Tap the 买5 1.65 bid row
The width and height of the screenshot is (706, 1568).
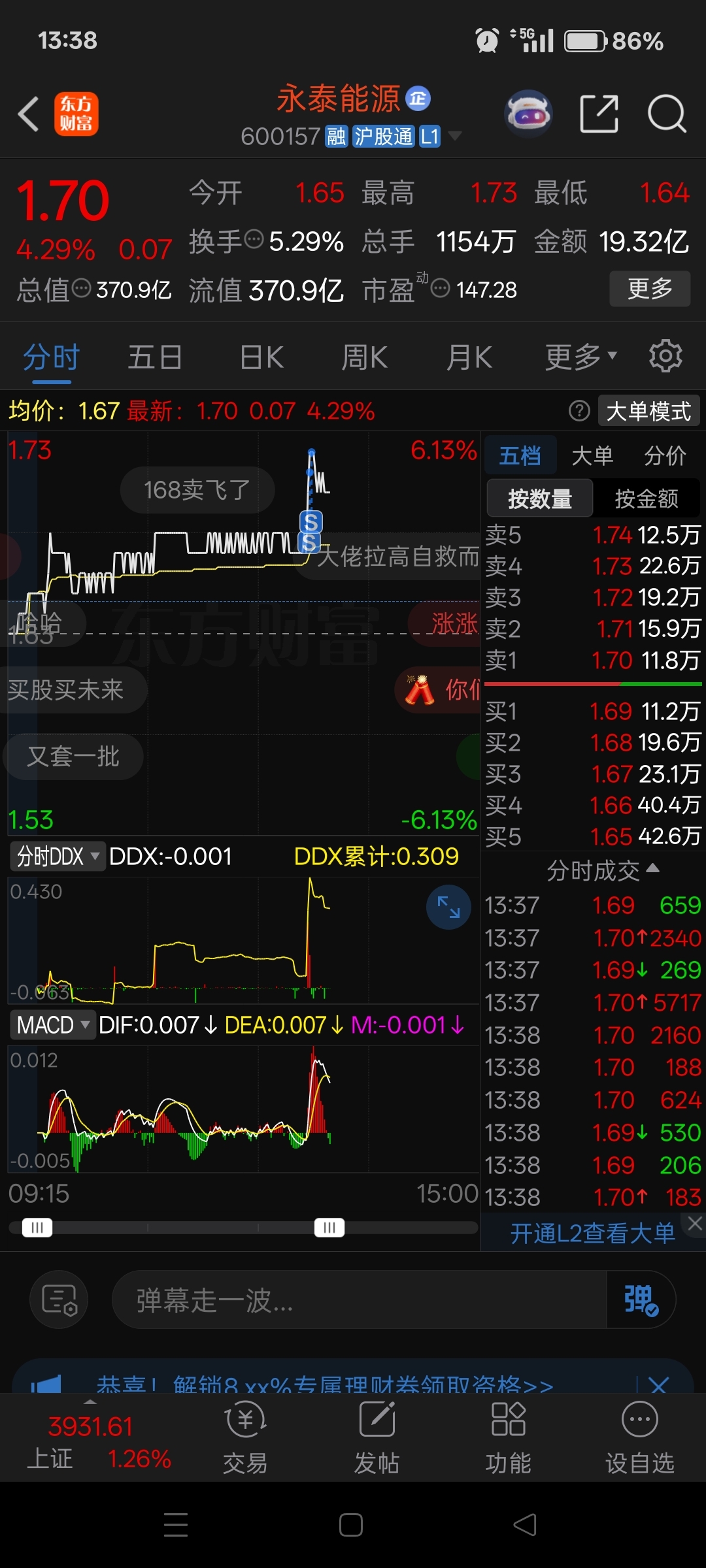(x=593, y=836)
